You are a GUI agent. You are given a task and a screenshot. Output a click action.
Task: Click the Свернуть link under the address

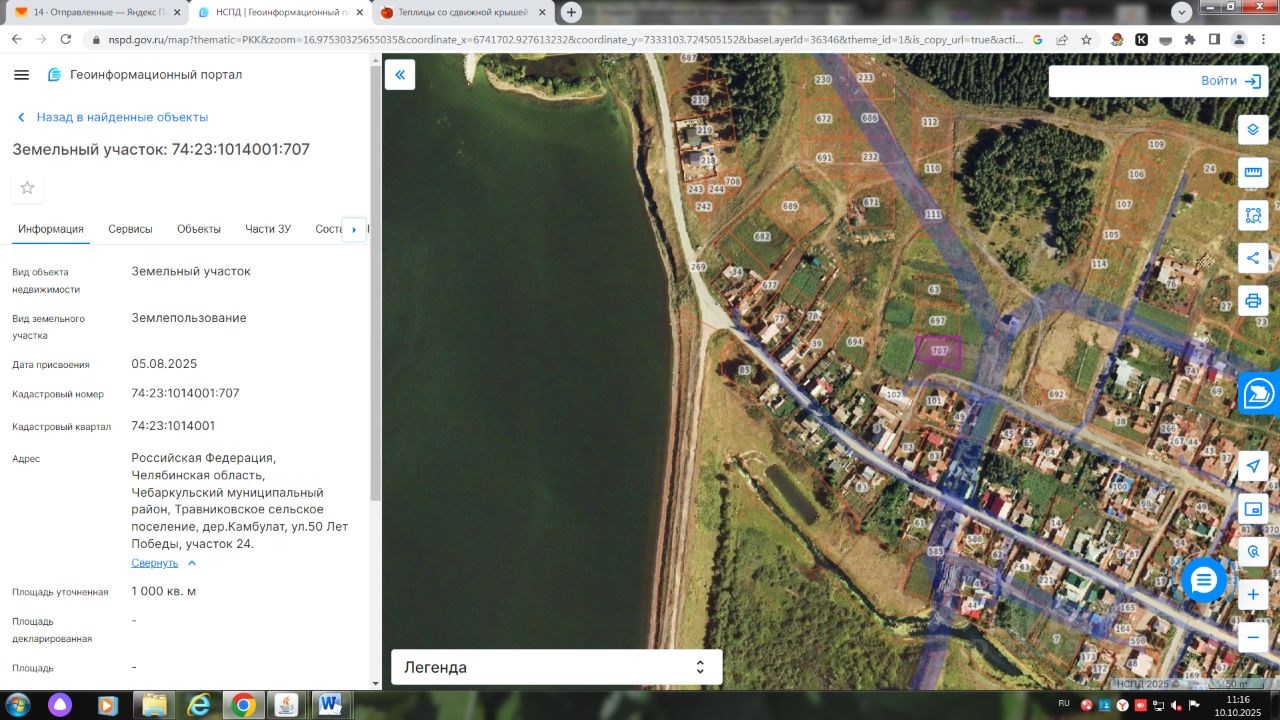[x=155, y=563]
